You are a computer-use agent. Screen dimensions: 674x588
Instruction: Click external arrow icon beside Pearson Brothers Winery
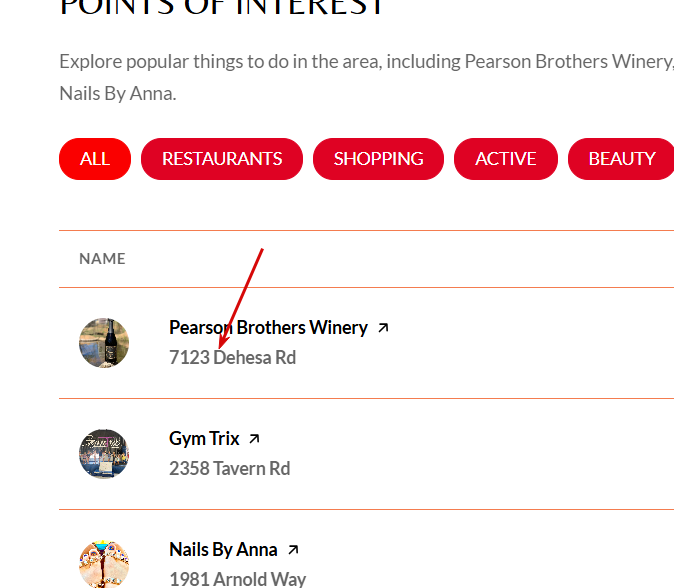pyautogui.click(x=383, y=327)
